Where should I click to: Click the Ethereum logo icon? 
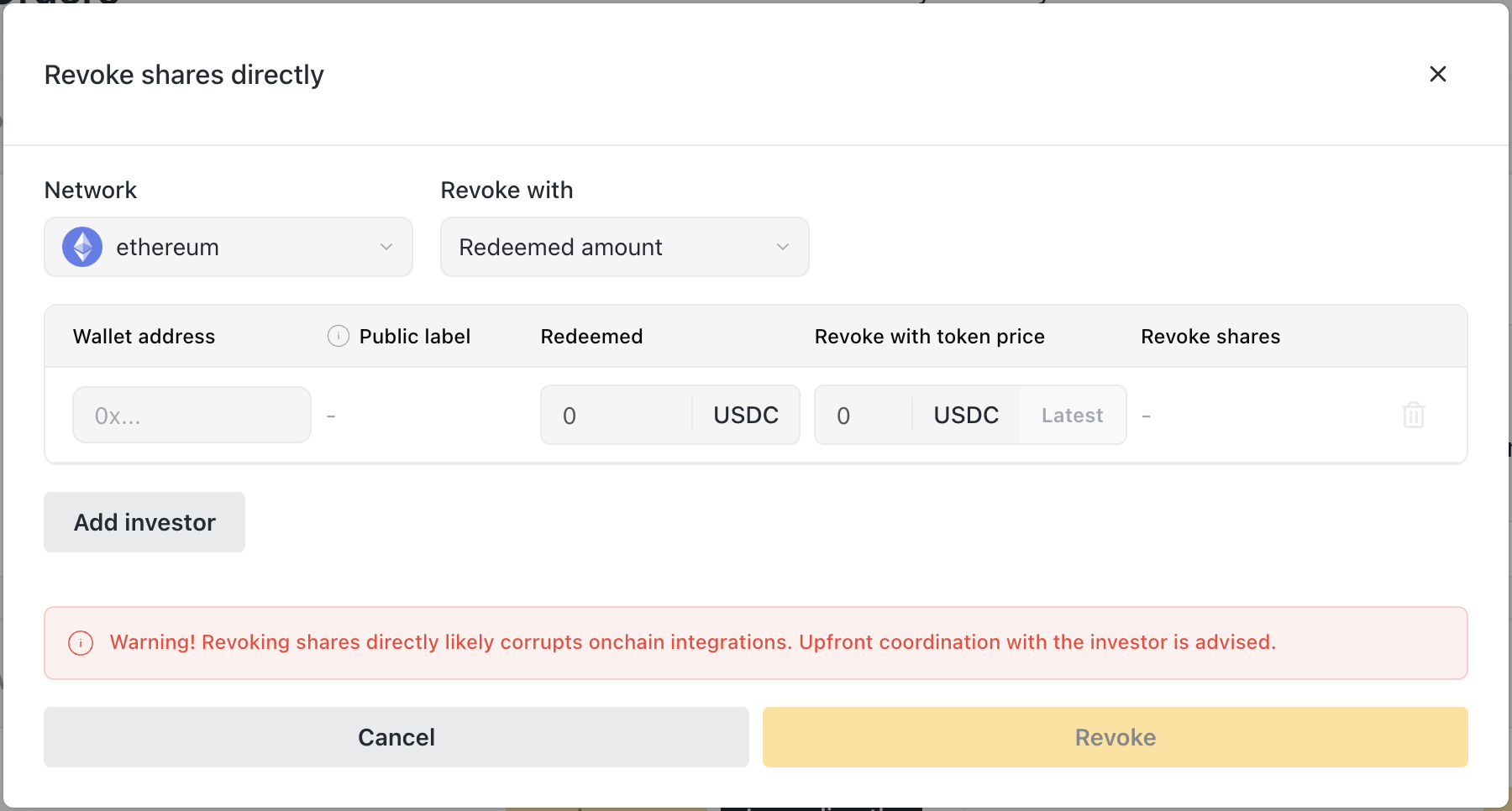point(82,247)
